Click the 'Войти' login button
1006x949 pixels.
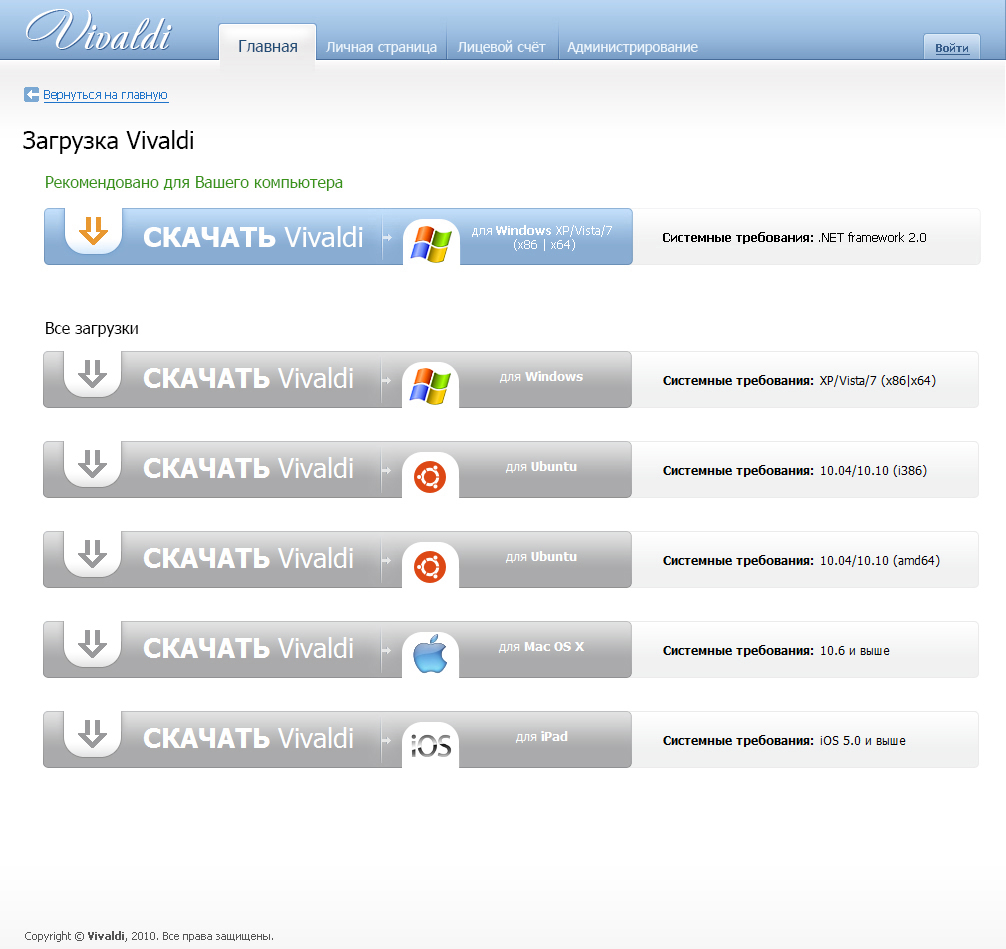click(x=951, y=47)
